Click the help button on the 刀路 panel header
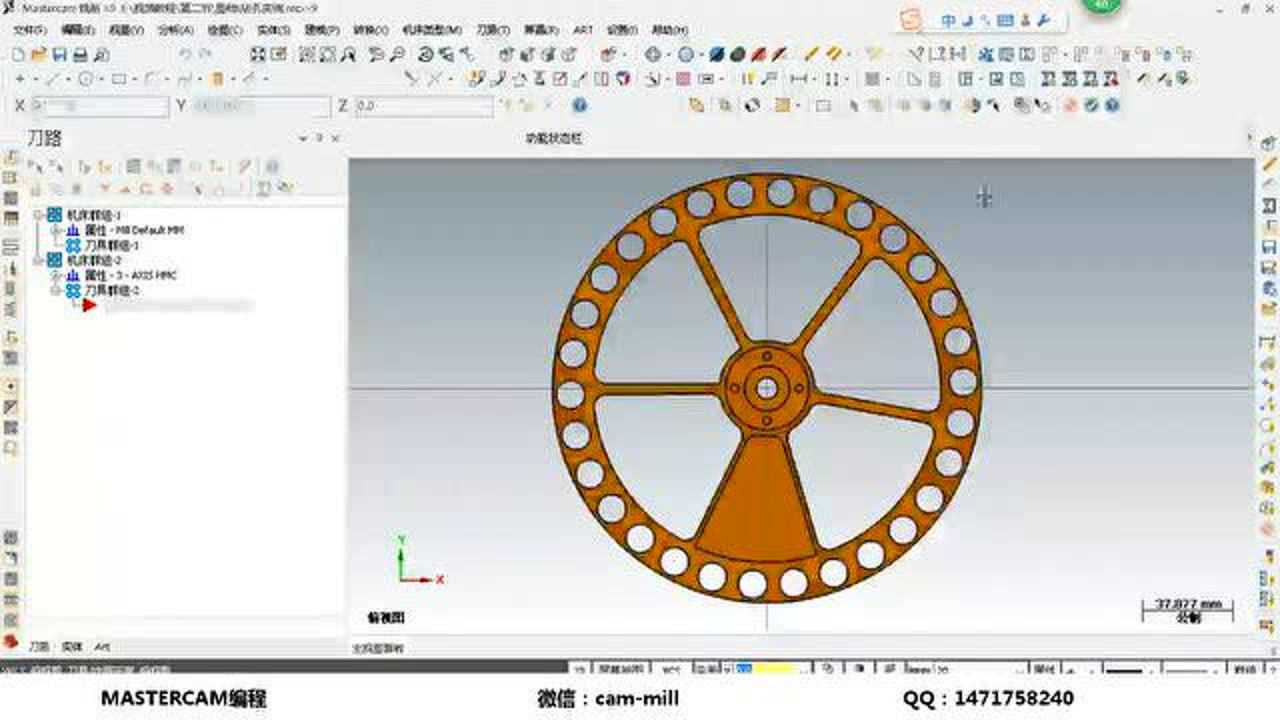This screenshot has height=720, width=1280. 275,166
